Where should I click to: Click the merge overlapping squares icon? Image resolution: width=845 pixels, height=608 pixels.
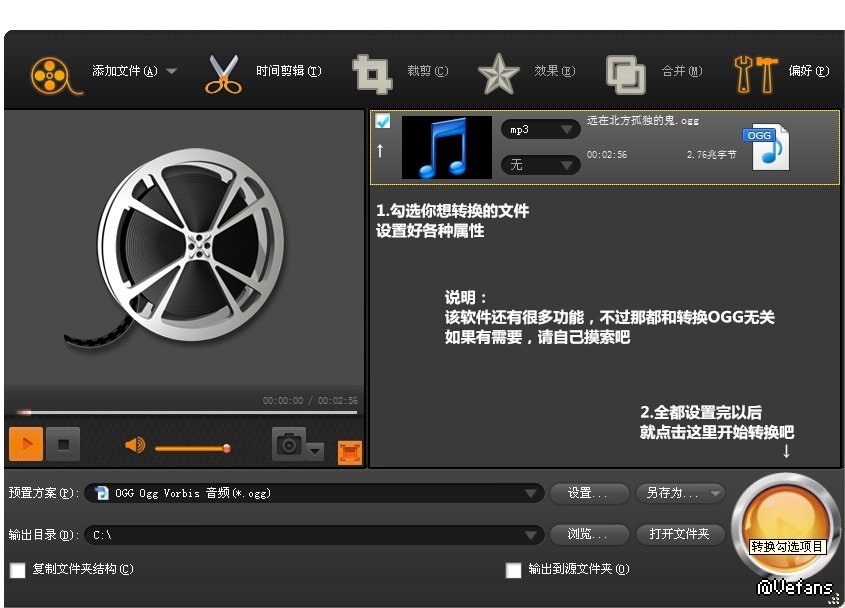(x=626, y=74)
